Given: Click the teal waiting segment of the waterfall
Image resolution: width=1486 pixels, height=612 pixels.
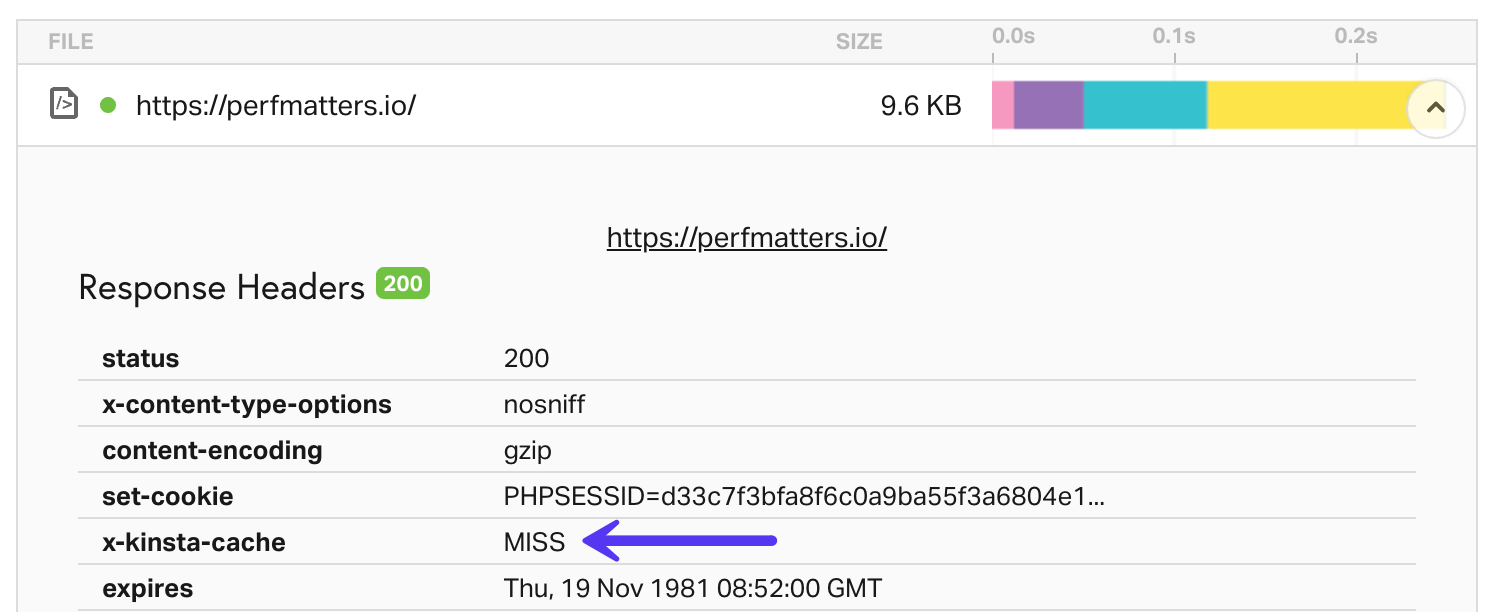Looking at the screenshot, I should pyautogui.click(x=1143, y=104).
